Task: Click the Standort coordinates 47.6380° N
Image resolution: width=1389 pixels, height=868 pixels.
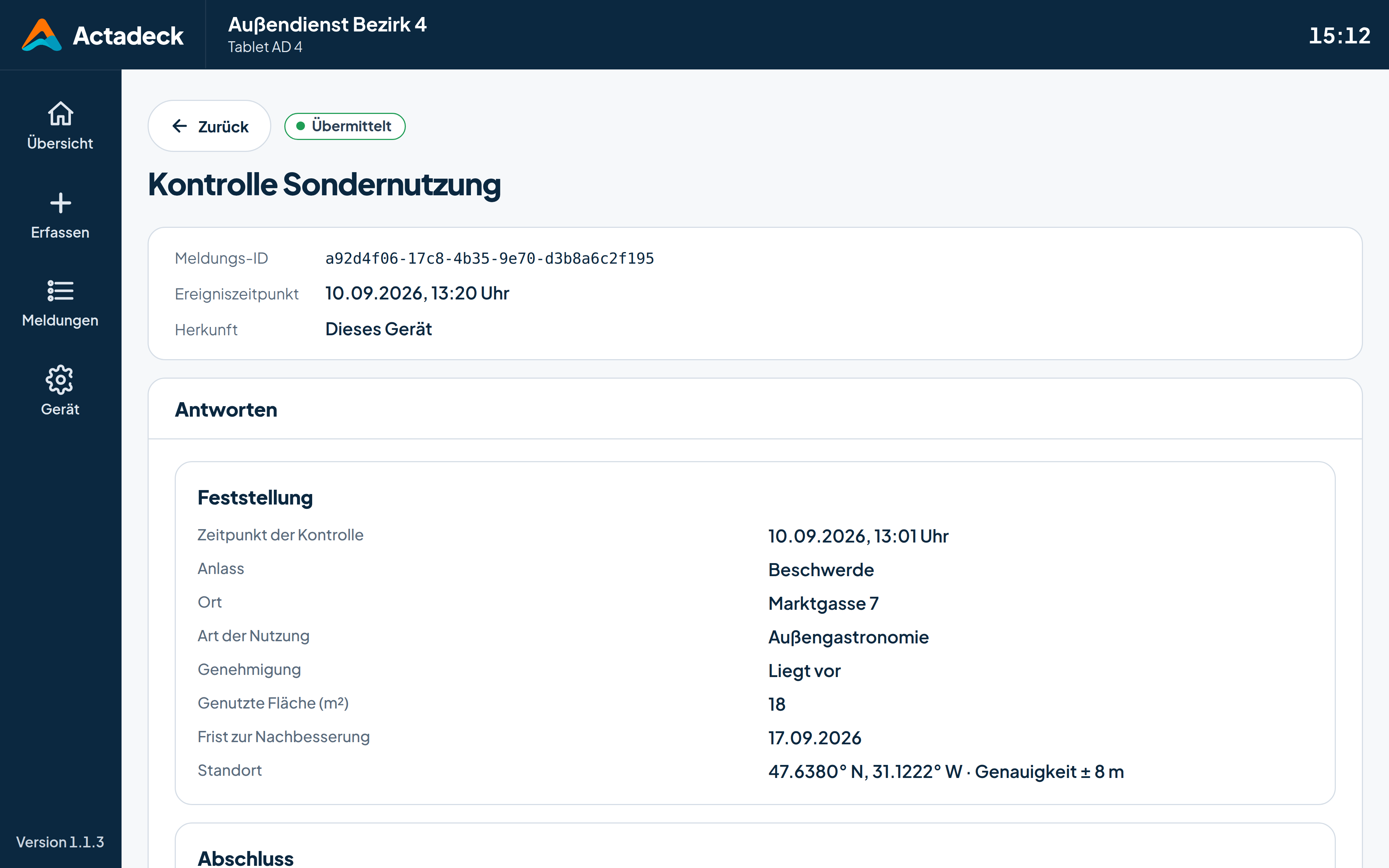Action: click(x=817, y=772)
